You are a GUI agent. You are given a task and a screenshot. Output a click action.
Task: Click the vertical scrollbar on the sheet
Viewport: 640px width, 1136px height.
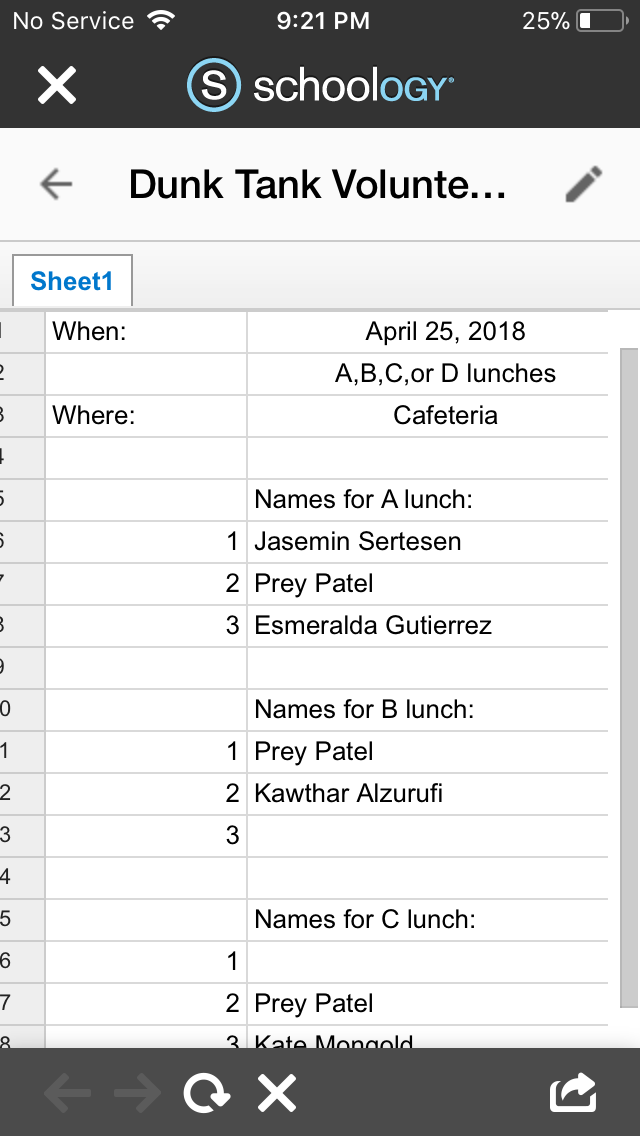tap(628, 670)
